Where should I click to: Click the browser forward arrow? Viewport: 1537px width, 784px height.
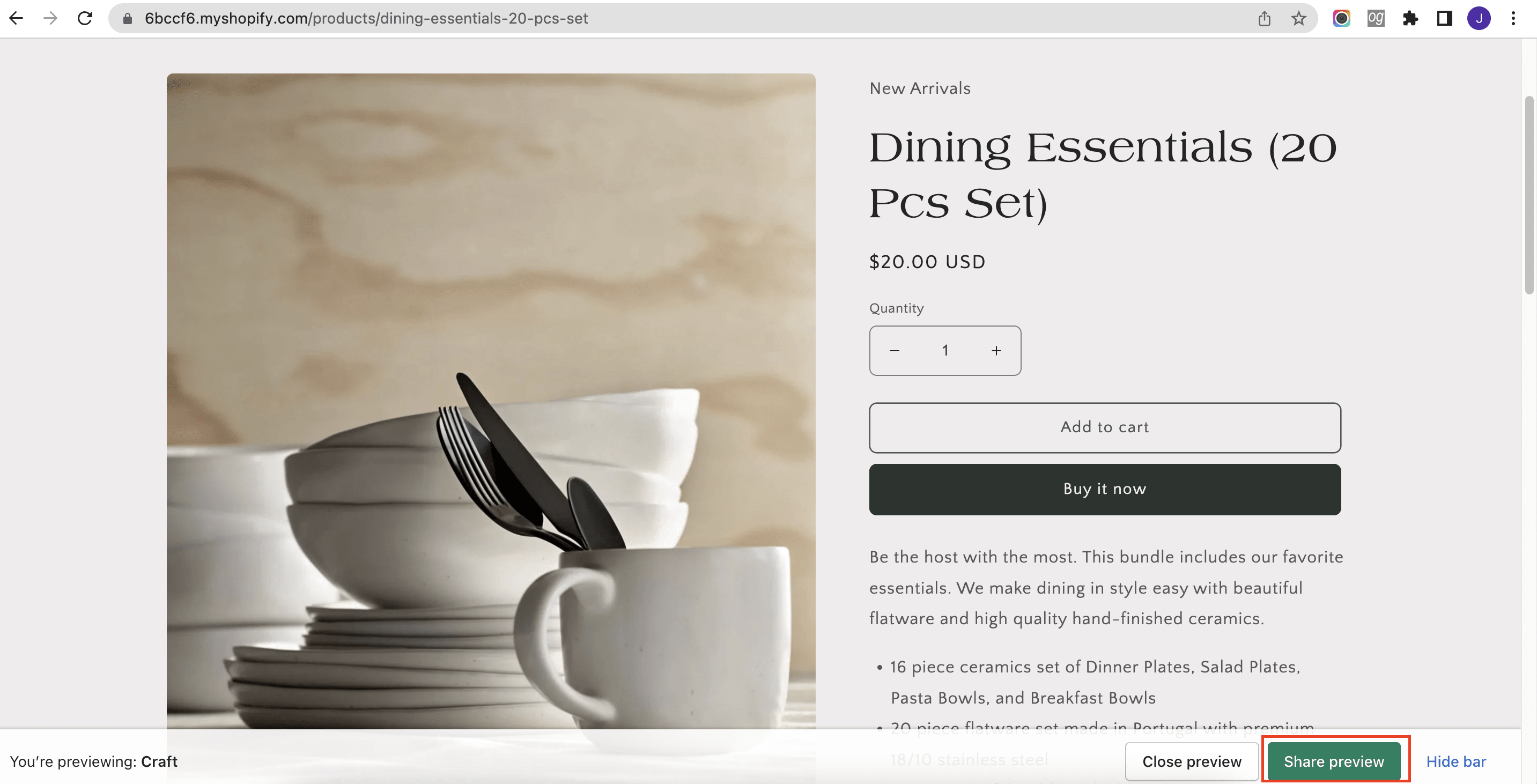[x=51, y=18]
